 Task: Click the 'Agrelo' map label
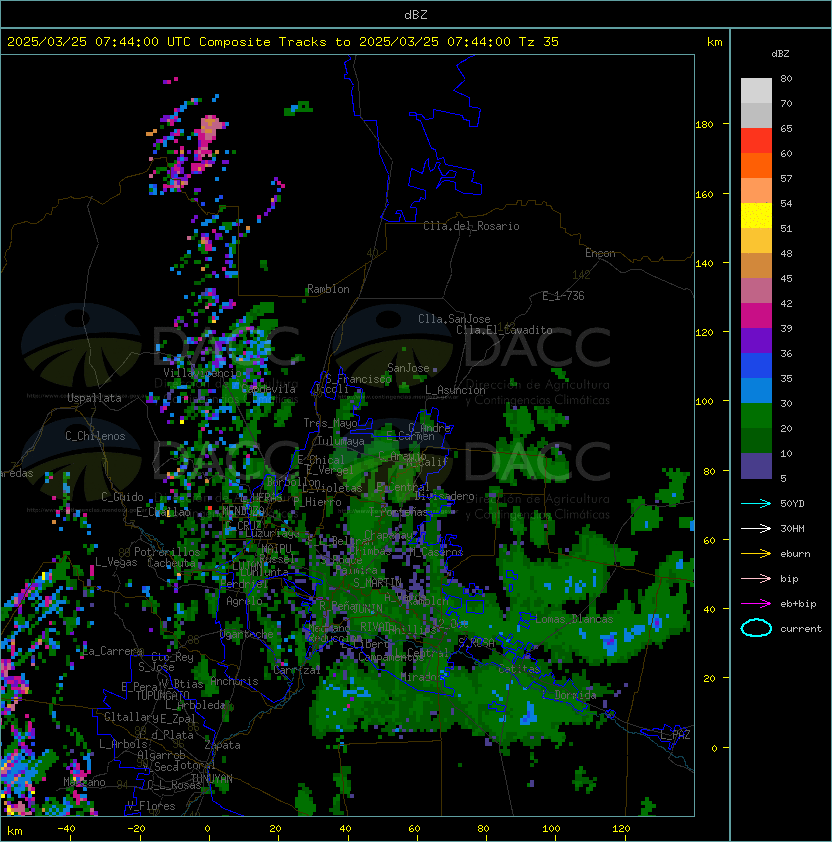click(x=244, y=601)
